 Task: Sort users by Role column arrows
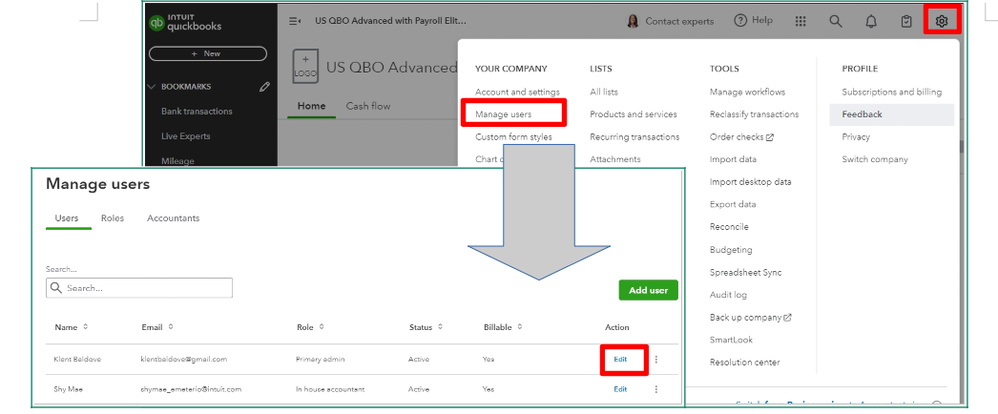321,327
